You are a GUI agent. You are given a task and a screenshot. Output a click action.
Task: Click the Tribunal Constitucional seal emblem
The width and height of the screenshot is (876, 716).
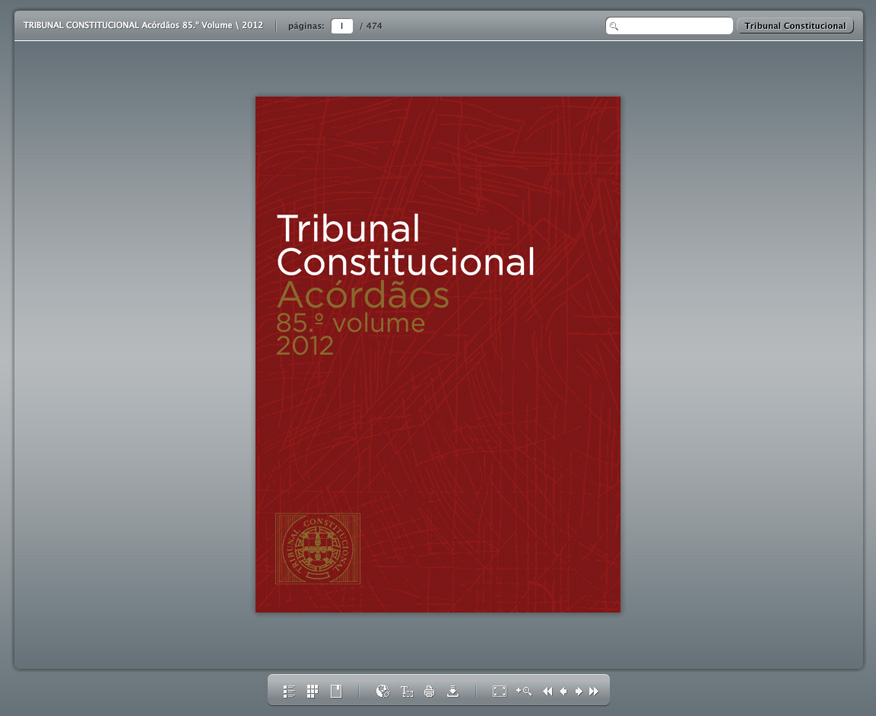point(317,548)
